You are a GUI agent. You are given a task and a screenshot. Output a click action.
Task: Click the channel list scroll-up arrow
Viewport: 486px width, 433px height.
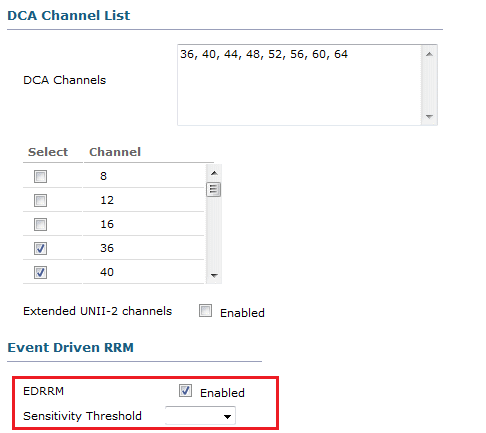[x=214, y=173]
